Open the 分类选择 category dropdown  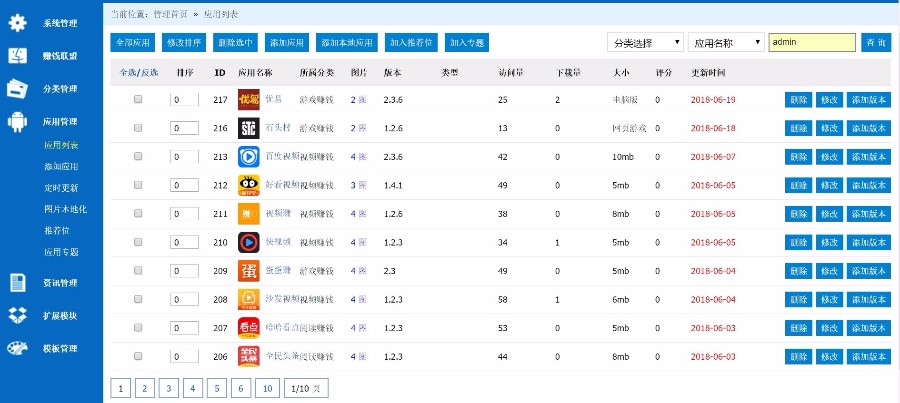[x=645, y=42]
